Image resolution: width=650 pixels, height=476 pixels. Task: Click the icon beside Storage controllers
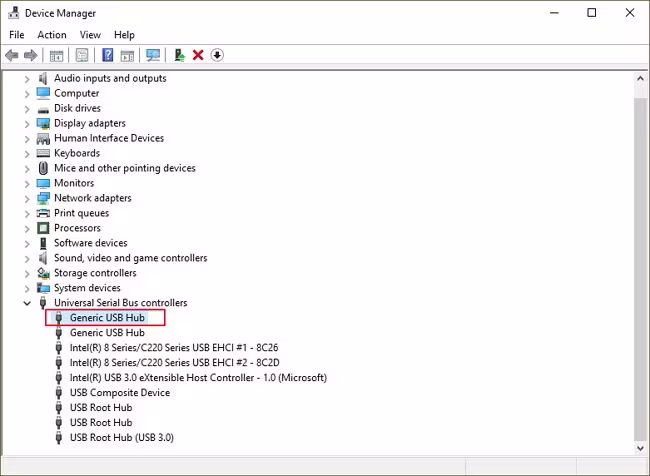[x=43, y=273]
